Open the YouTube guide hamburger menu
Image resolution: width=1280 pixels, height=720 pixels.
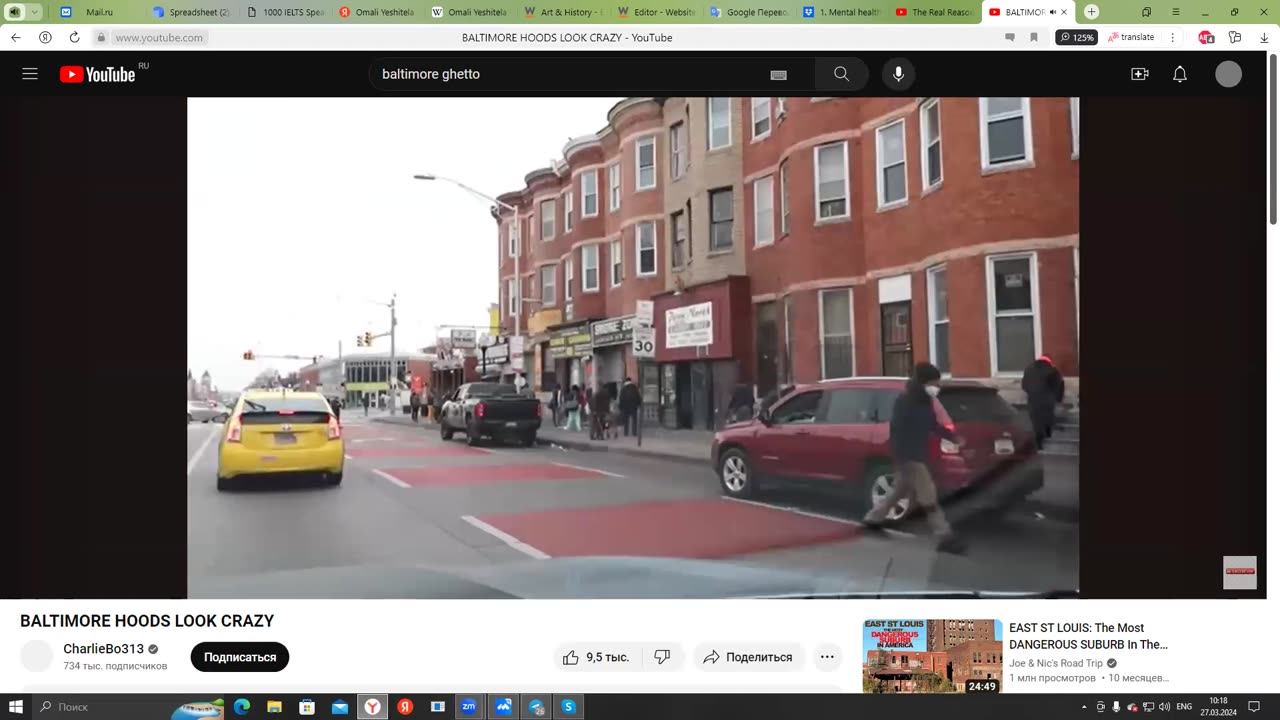[30, 74]
